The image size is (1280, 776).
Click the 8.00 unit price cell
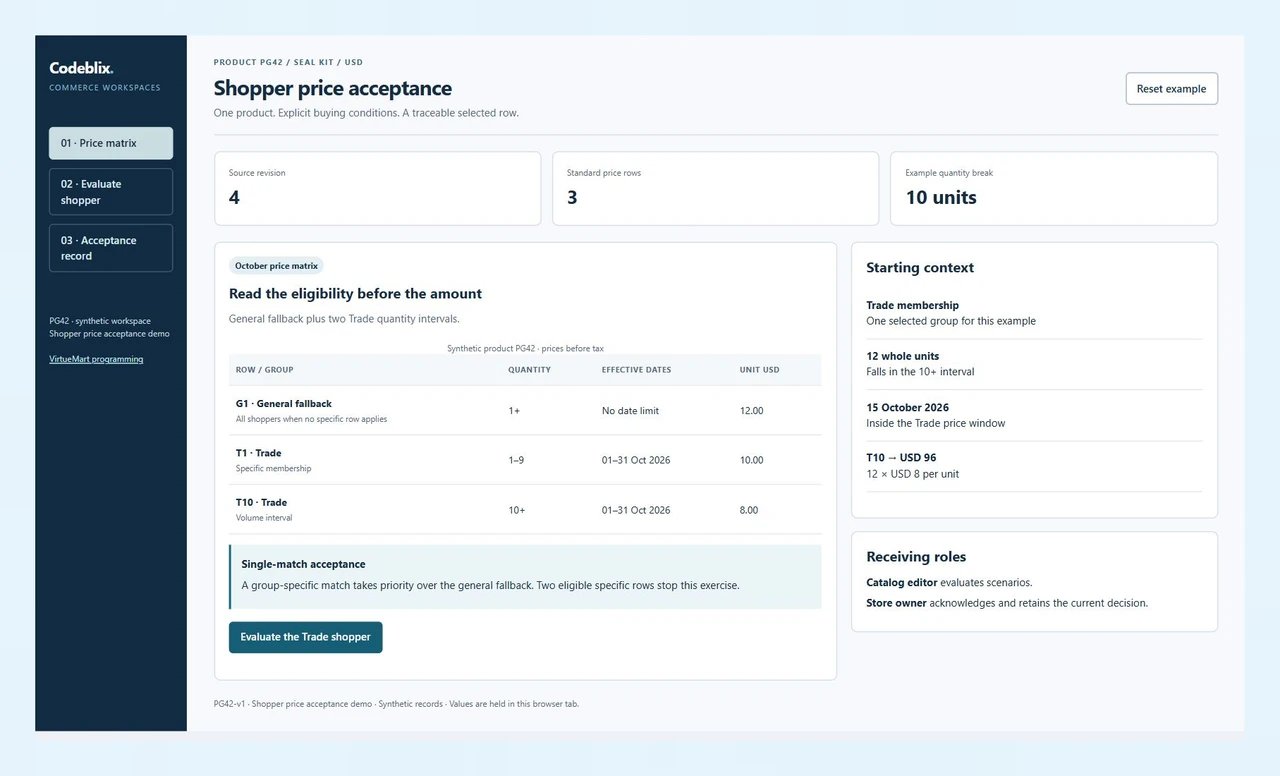point(749,510)
